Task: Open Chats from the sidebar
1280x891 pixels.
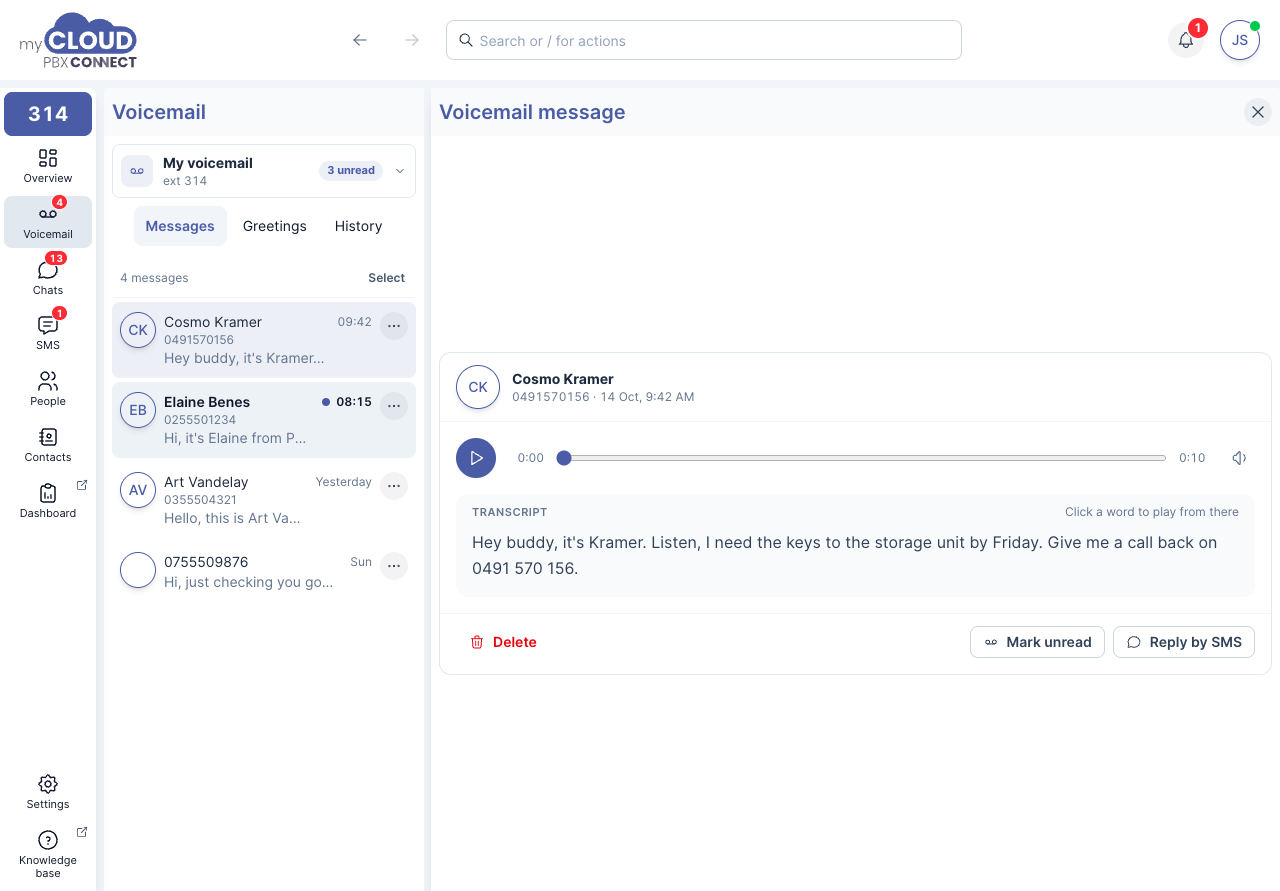Action: click(x=48, y=278)
